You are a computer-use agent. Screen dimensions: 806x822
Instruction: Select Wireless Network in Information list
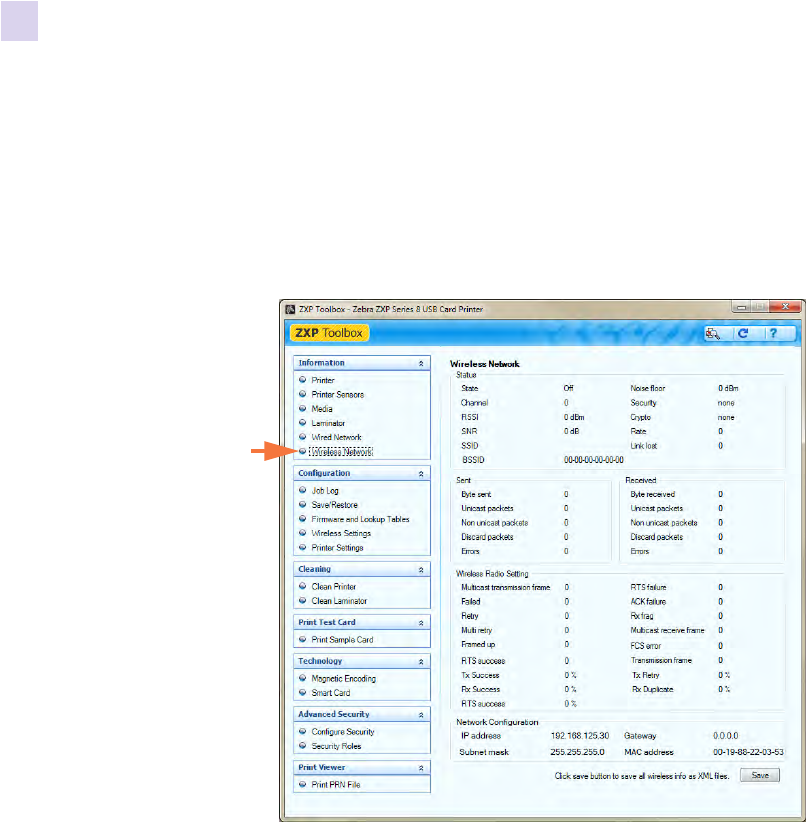click(341, 451)
